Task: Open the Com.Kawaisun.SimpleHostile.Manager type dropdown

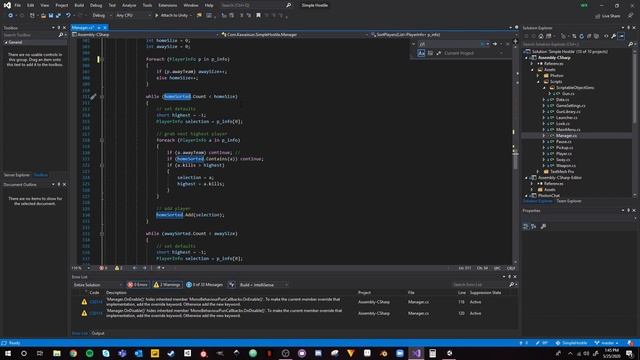Action: 295,35
